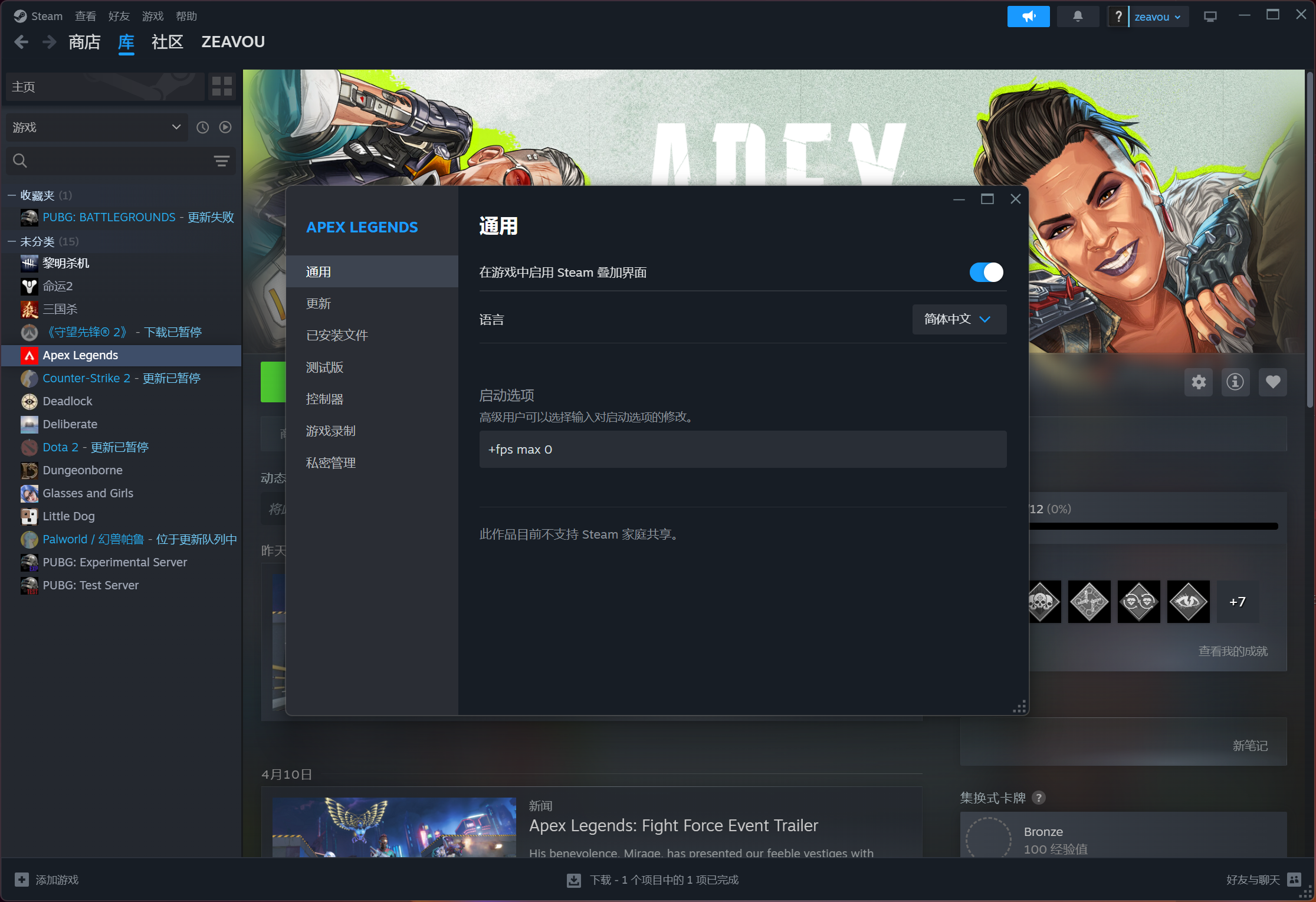Image resolution: width=1316 pixels, height=902 pixels.
Task: Select Deadlock in library list
Action: (x=122, y=401)
